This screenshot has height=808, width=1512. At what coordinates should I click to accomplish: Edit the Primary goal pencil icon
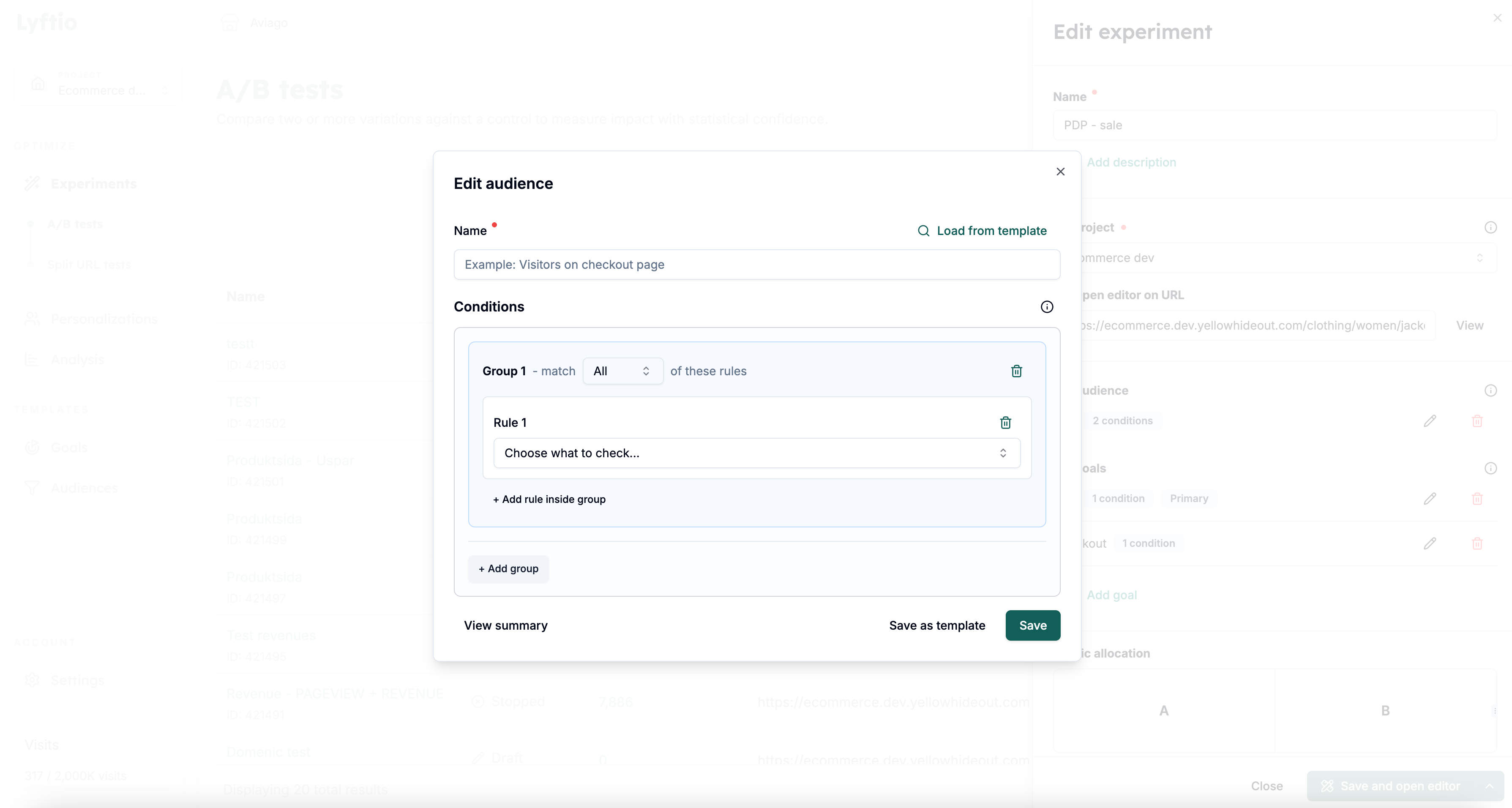click(x=1430, y=499)
